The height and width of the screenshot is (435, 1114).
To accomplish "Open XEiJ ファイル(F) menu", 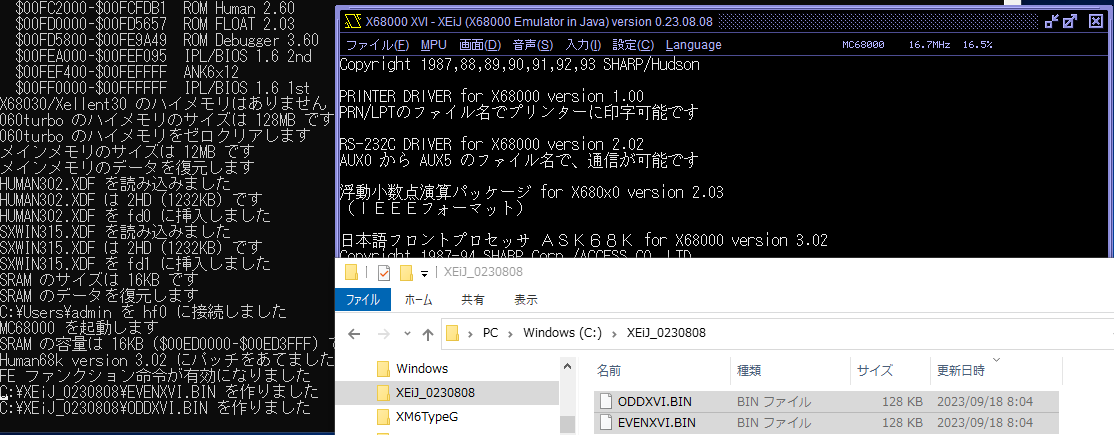I will 377,45.
